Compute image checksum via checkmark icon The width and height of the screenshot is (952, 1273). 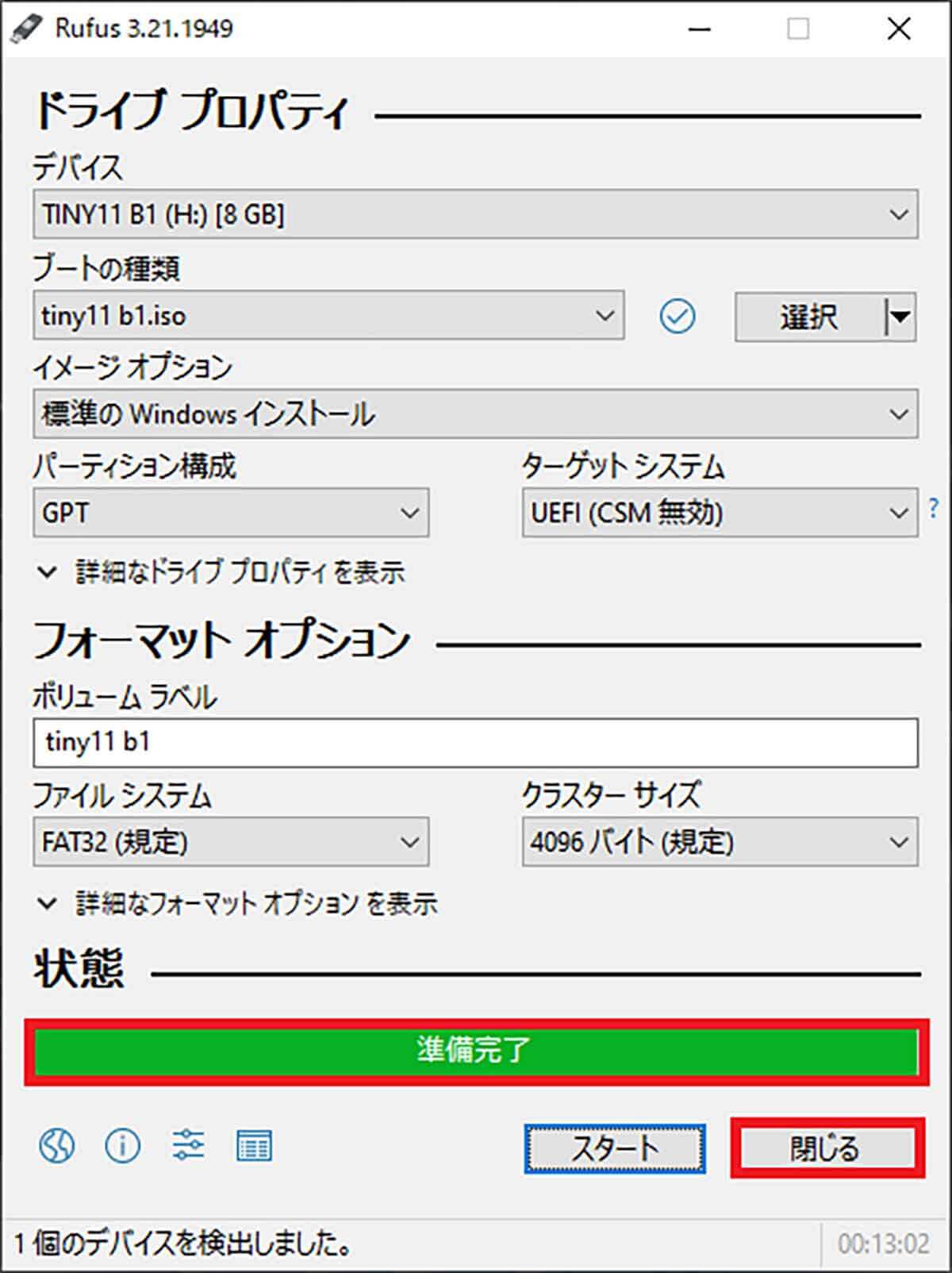point(677,317)
